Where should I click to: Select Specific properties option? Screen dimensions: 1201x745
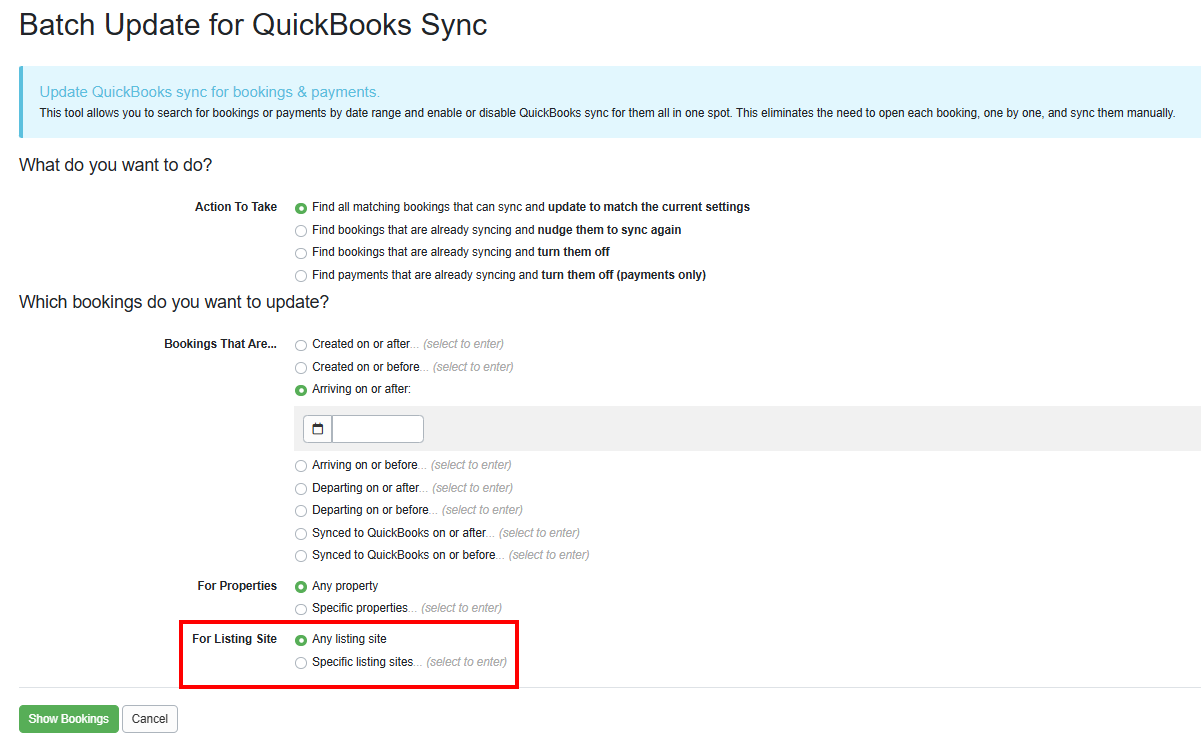click(300, 608)
